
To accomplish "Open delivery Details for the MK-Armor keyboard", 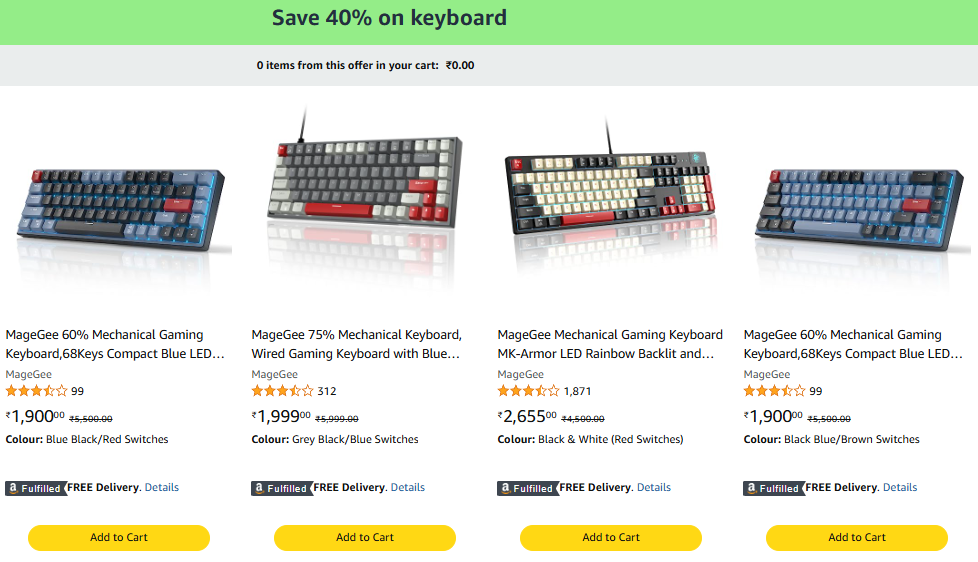I will (x=654, y=488).
